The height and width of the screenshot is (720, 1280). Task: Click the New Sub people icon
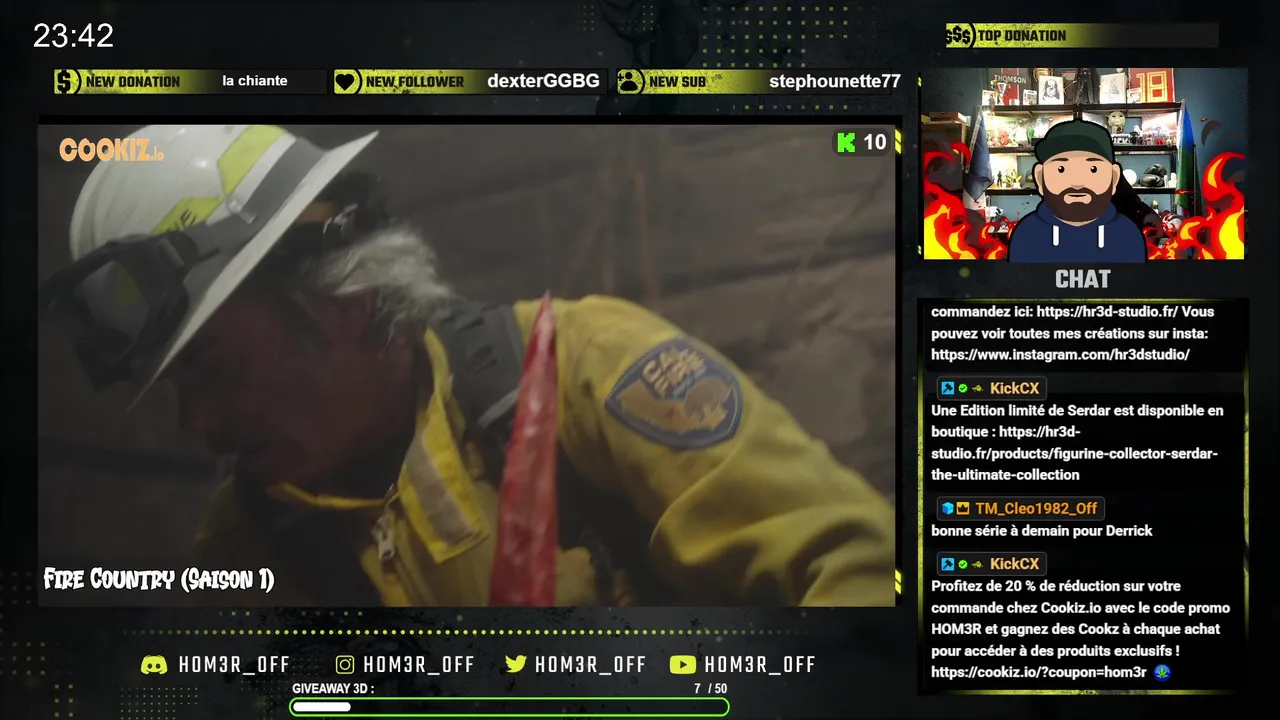(x=630, y=82)
